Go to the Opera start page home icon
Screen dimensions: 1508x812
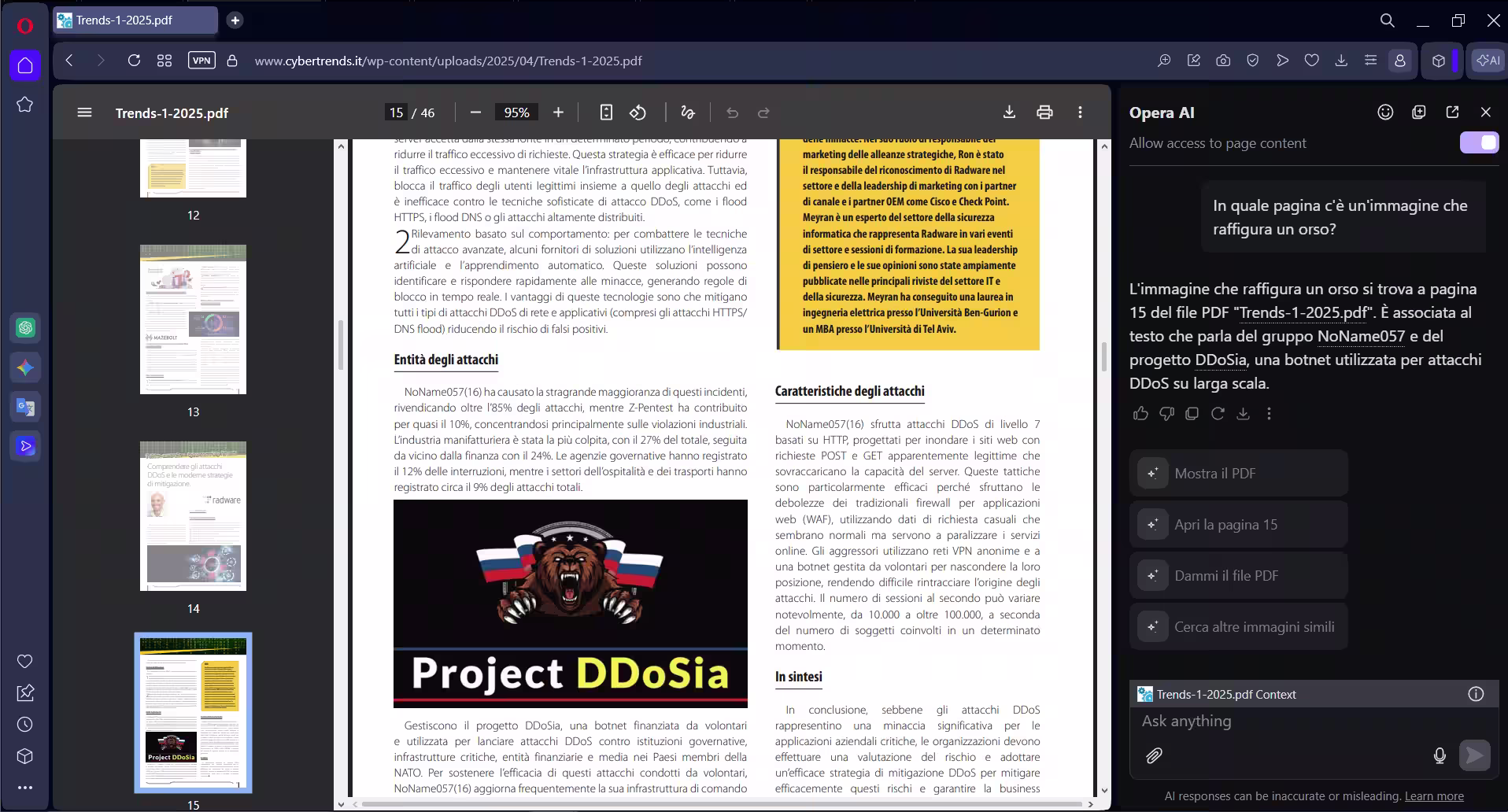pyautogui.click(x=24, y=65)
